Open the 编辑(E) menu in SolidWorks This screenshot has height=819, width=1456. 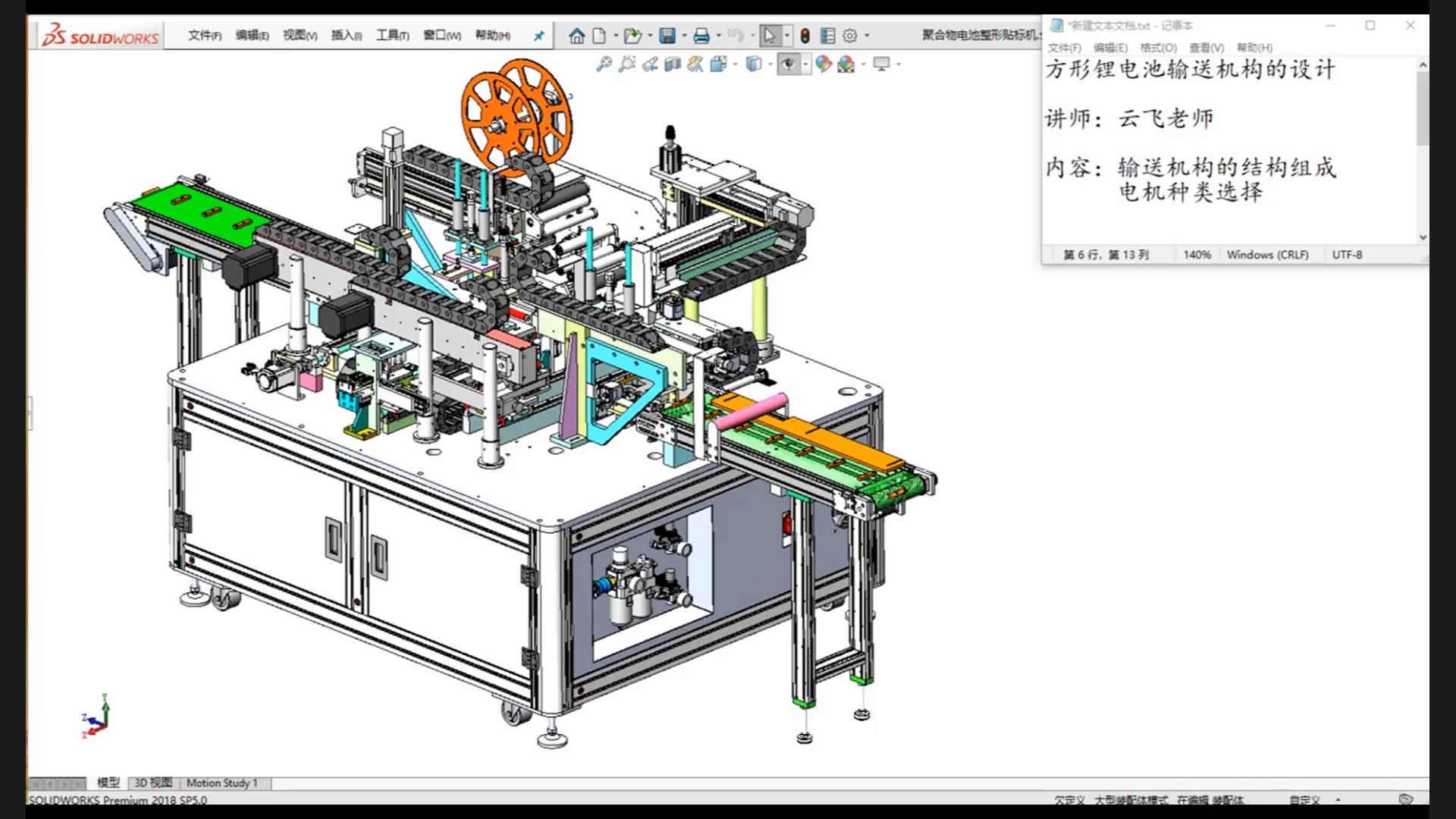pos(252,36)
